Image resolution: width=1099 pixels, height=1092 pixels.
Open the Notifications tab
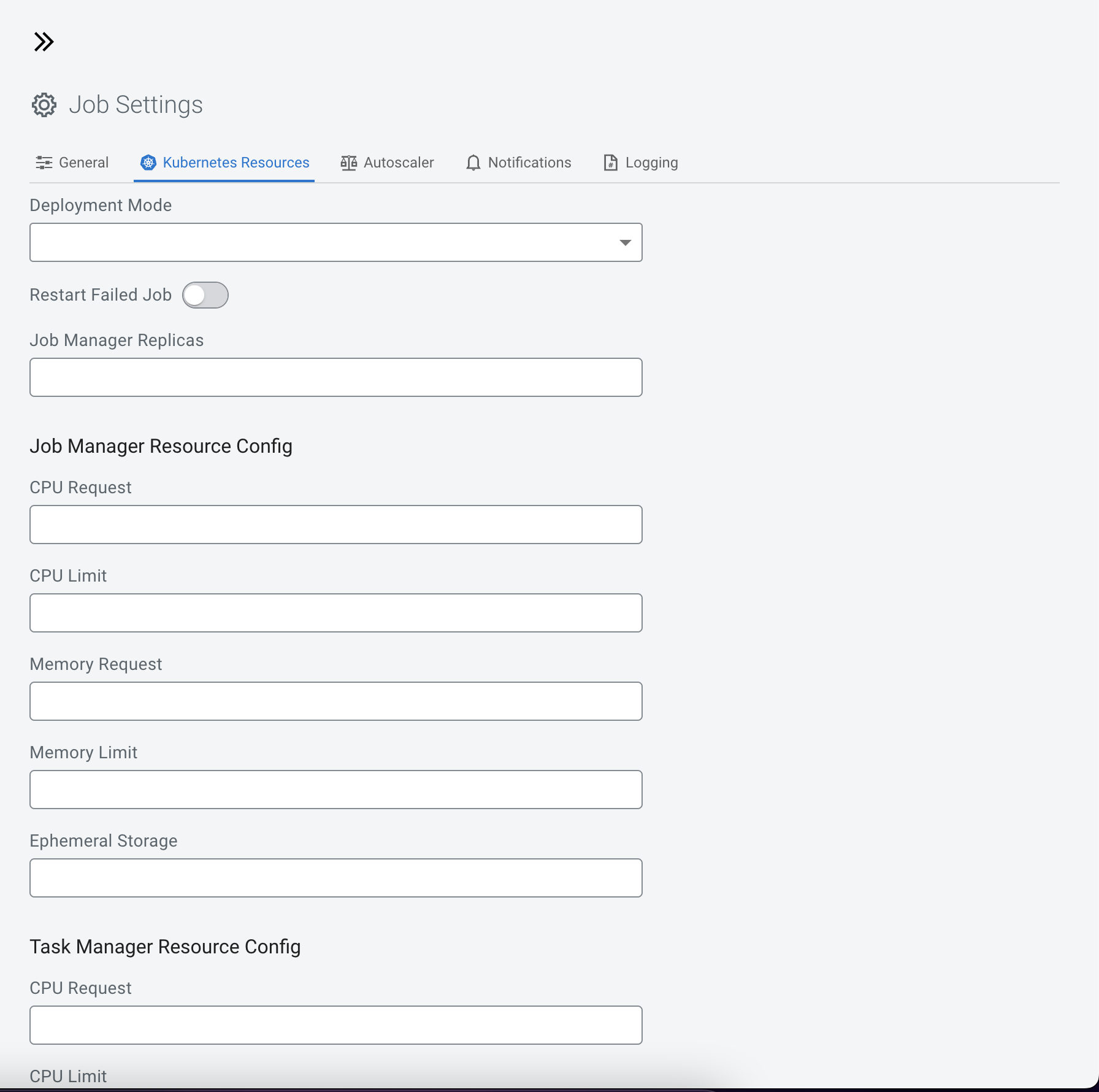click(x=529, y=163)
